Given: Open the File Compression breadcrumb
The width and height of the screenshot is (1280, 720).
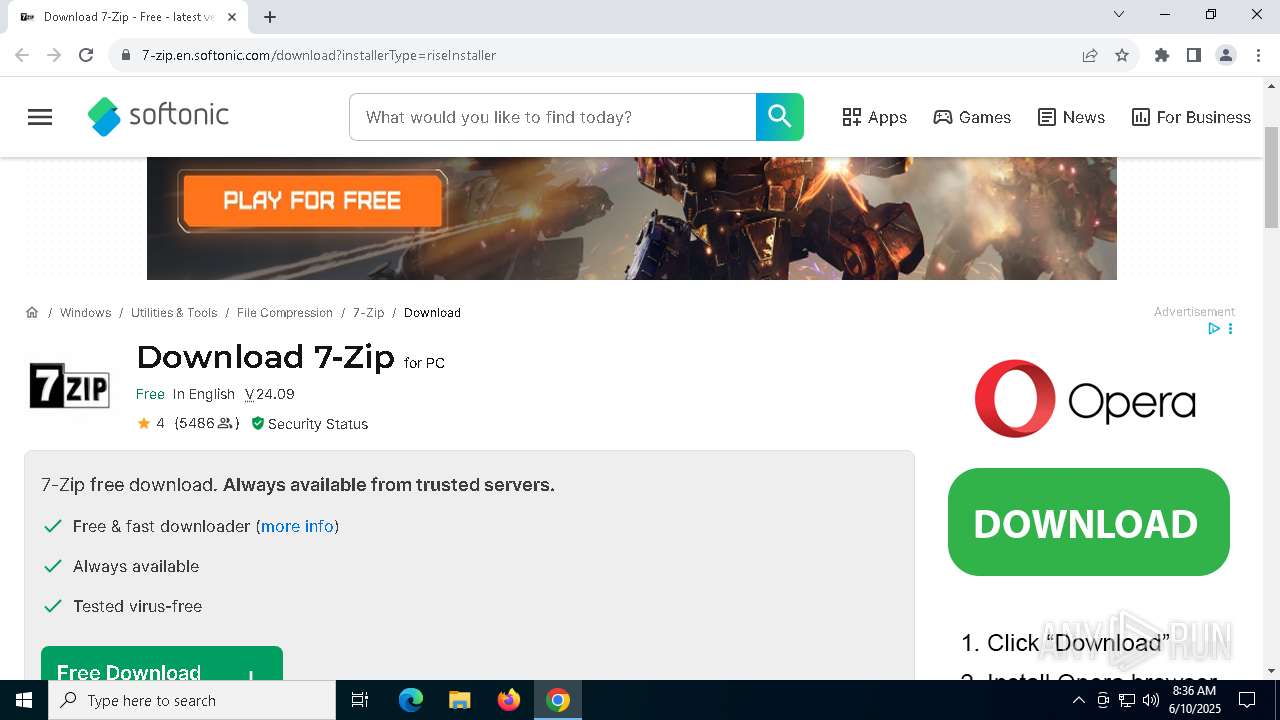Looking at the screenshot, I should point(285,313).
